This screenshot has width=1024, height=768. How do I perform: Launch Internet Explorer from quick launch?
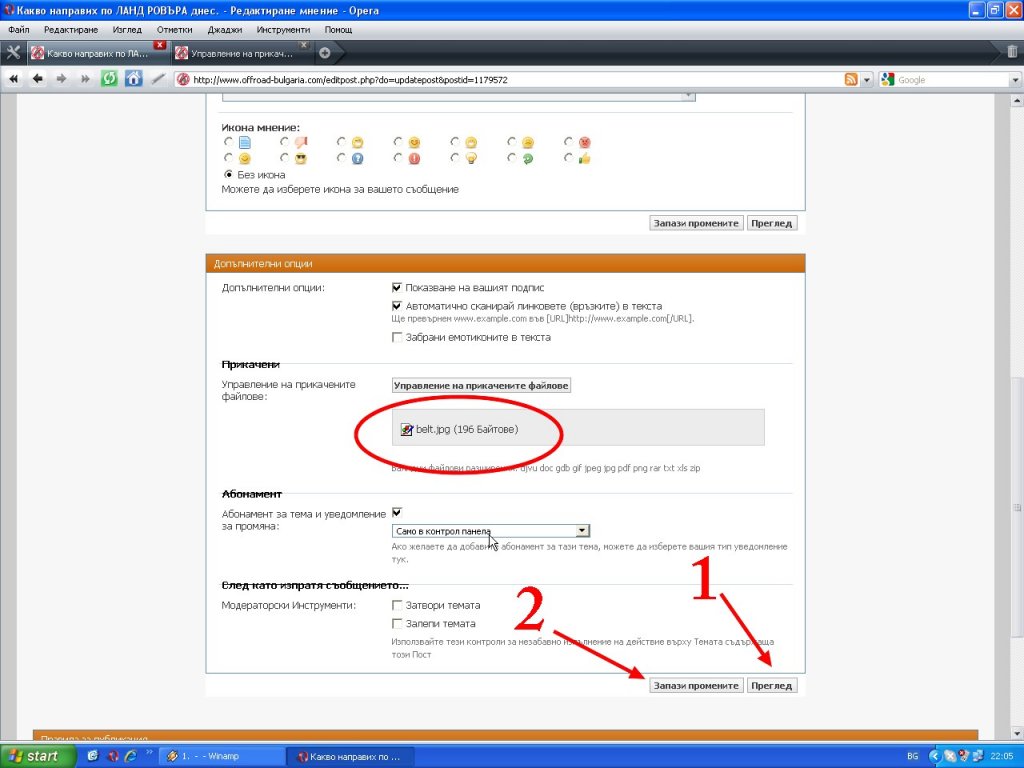click(131, 756)
